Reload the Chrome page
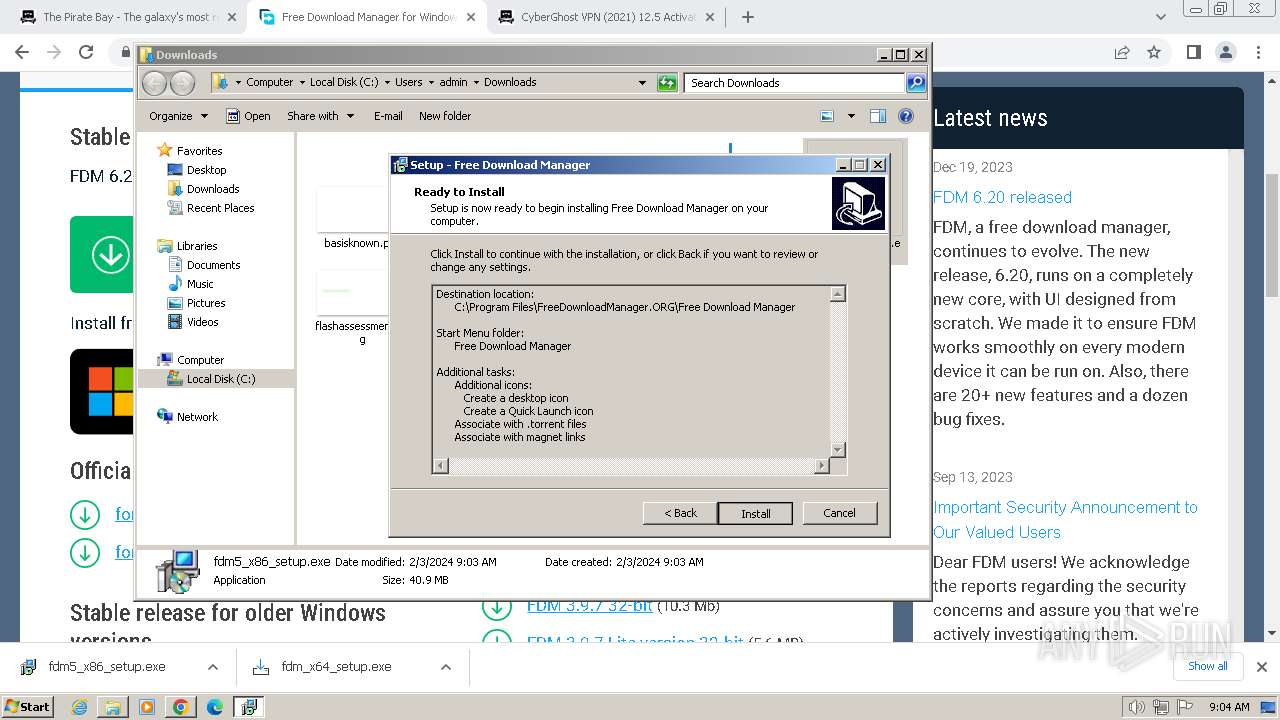1280x720 pixels. tap(86, 52)
